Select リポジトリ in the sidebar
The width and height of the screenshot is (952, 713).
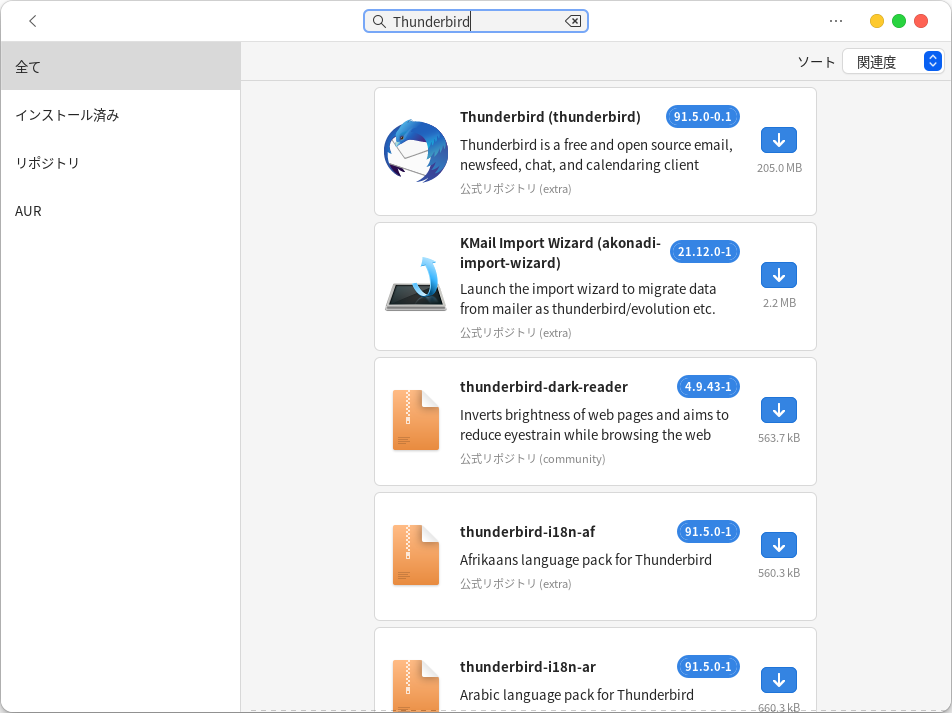tap(120, 163)
